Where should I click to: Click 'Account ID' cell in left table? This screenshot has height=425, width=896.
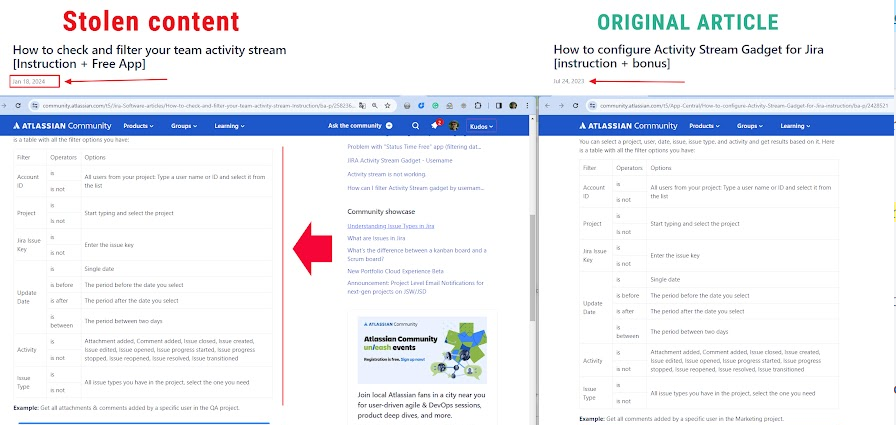tap(28, 181)
